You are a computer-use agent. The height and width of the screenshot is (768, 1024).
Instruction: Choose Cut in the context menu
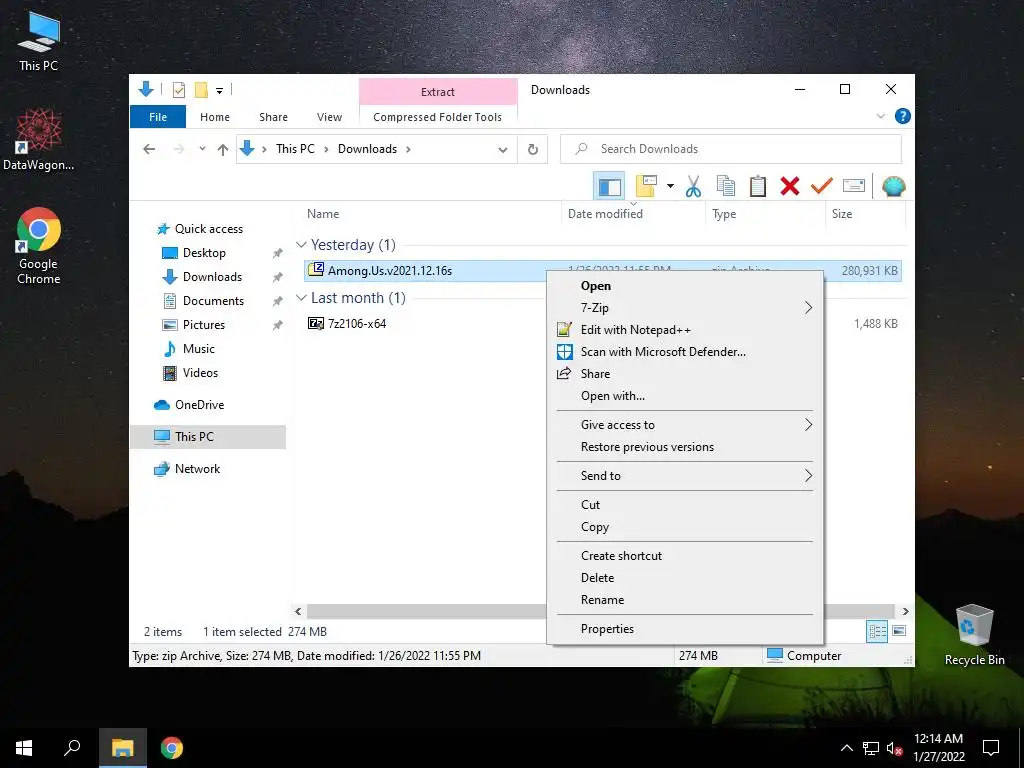(x=684, y=504)
